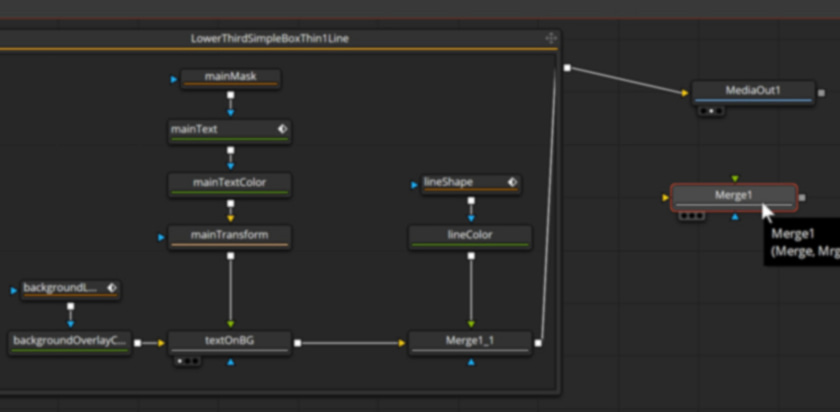Click output square below mainTransform node
This screenshot has width=840, height=412.
[x=230, y=256]
